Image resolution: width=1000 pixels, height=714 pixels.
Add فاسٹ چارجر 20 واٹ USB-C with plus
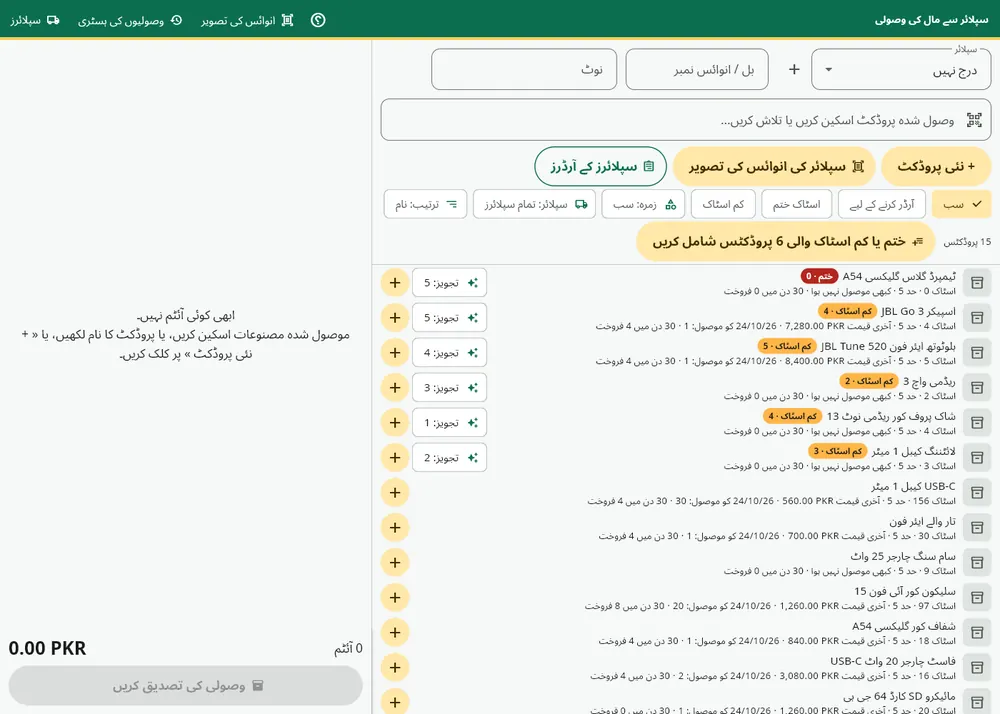(395, 667)
